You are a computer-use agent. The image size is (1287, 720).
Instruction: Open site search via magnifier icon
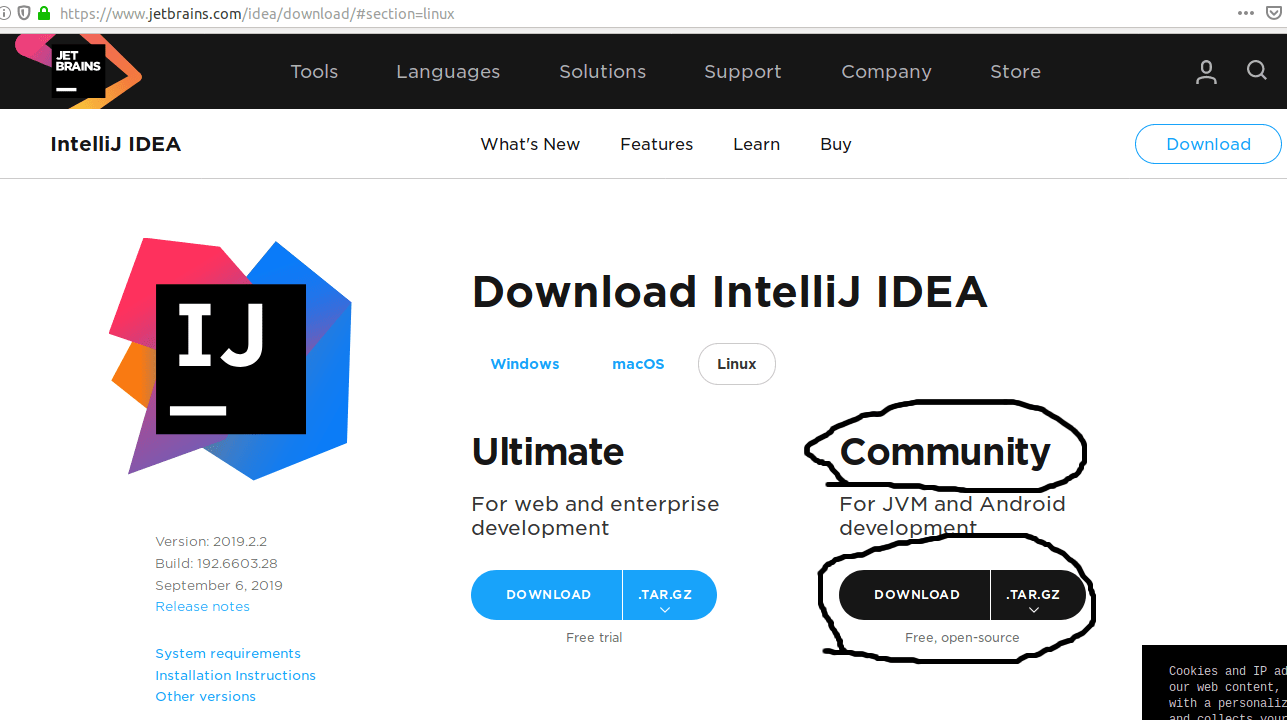point(1257,70)
